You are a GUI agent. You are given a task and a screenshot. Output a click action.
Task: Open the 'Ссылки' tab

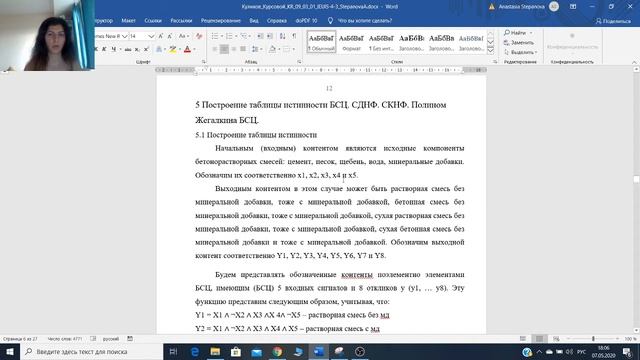(153, 20)
